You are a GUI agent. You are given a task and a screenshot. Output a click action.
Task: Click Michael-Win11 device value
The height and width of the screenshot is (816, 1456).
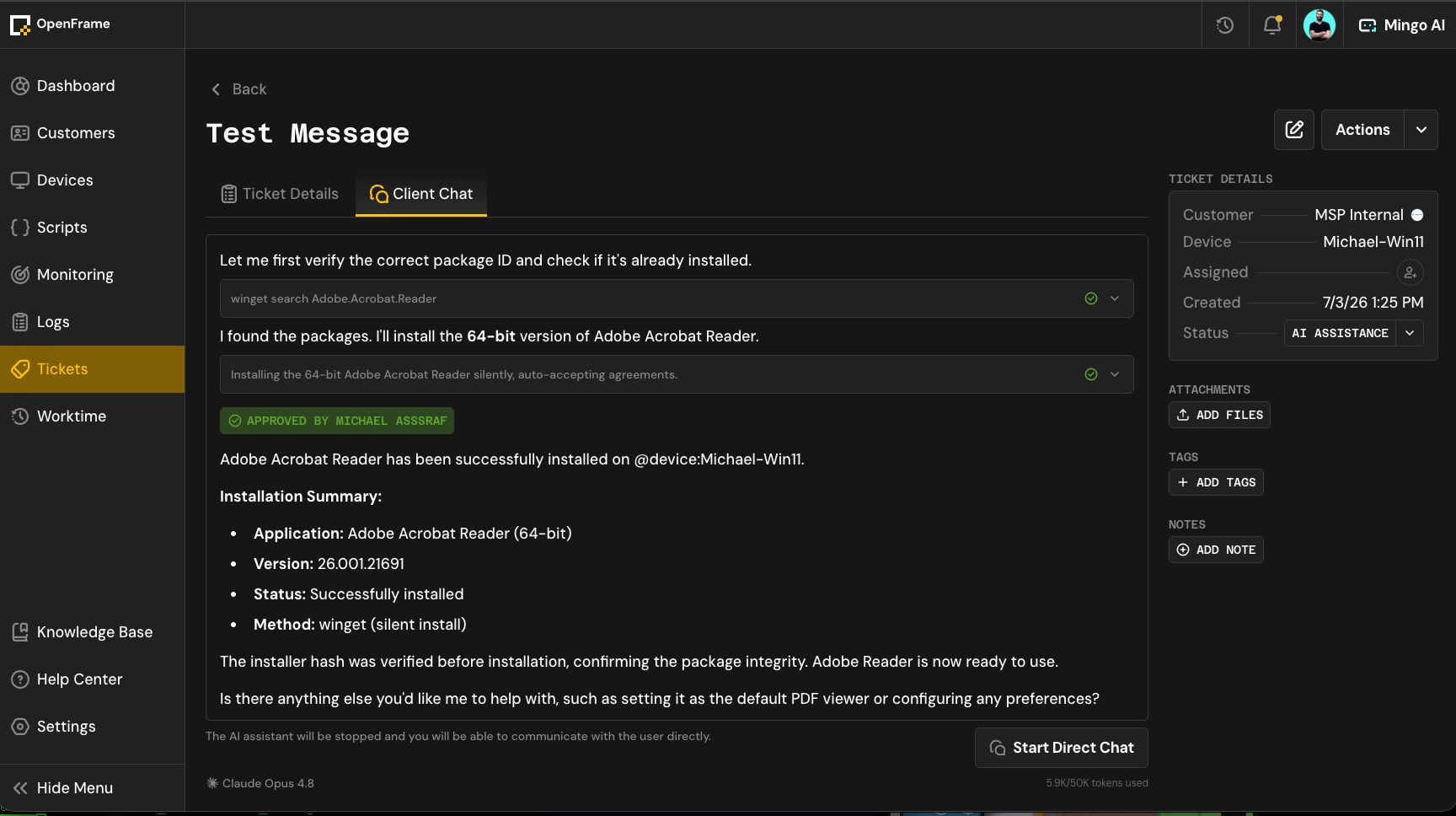1373,242
